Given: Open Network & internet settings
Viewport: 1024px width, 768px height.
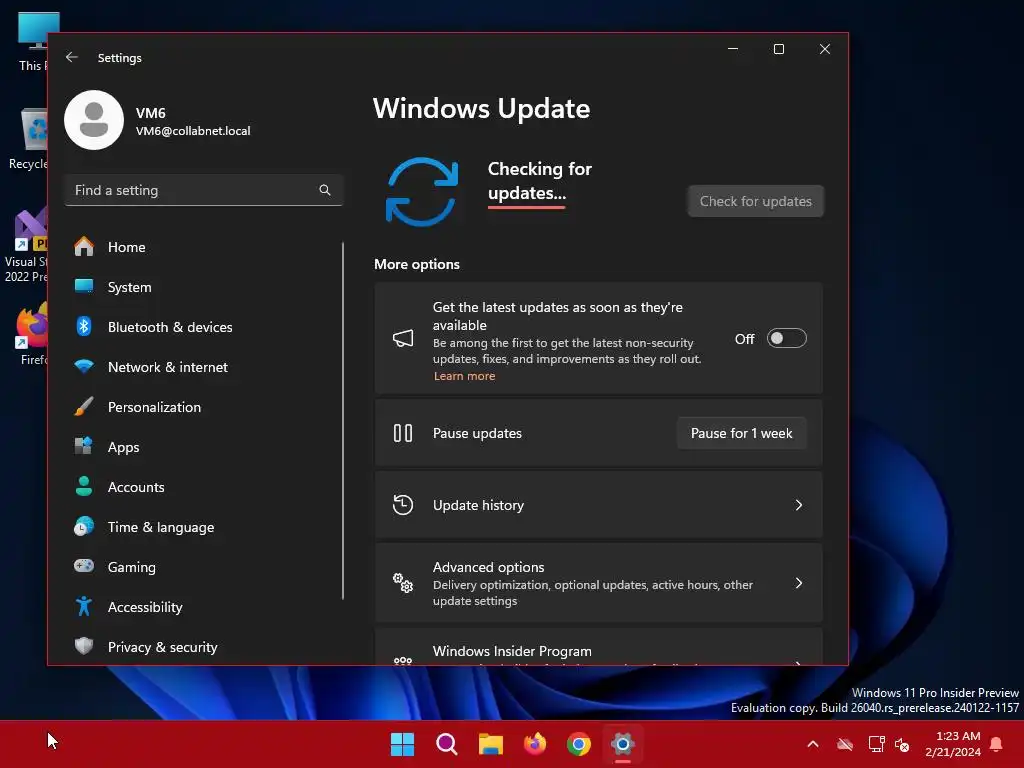Looking at the screenshot, I should 206,367.
